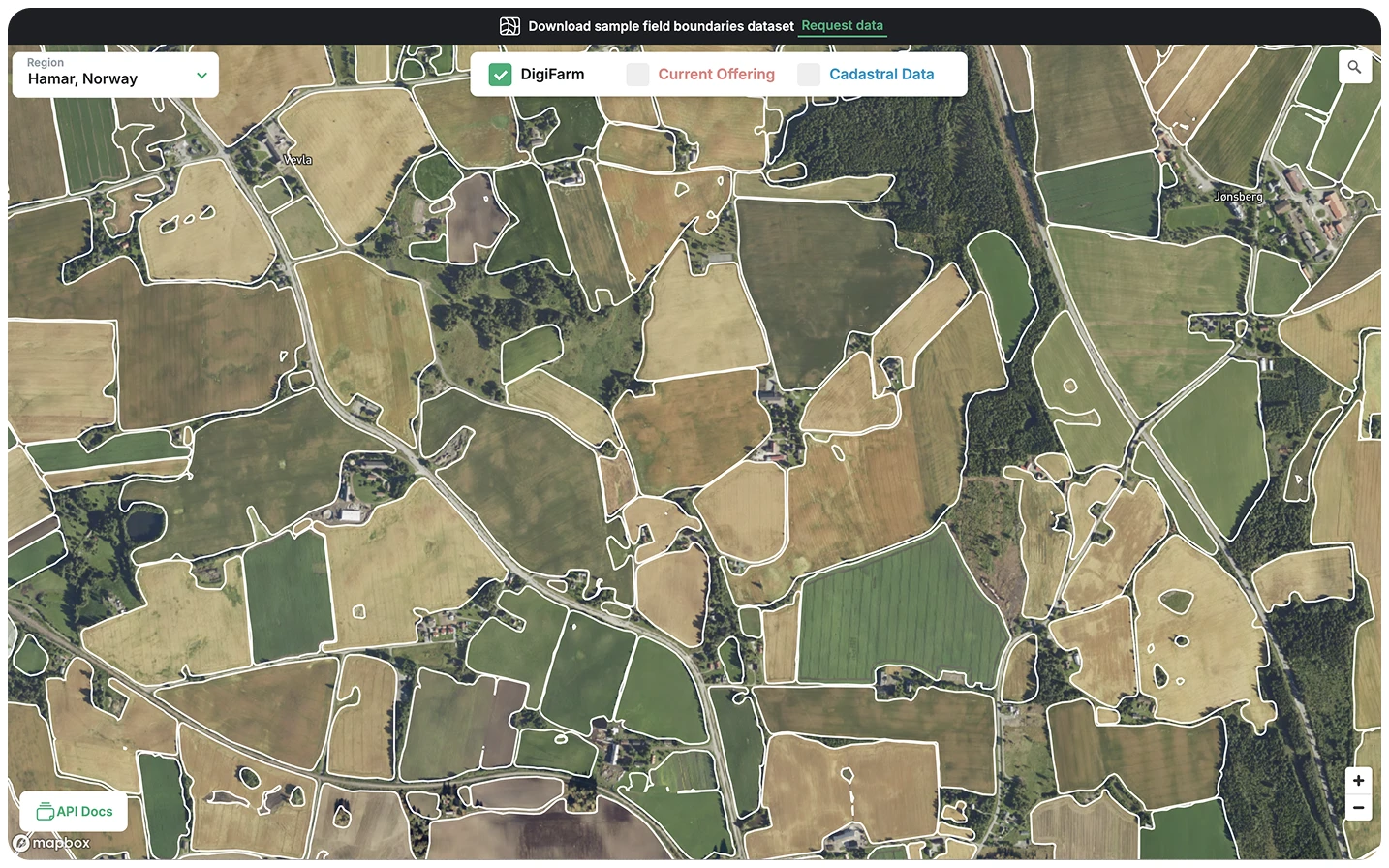The width and height of the screenshot is (1389, 868).
Task: Open the map search magnifier icon
Action: [x=1354, y=67]
